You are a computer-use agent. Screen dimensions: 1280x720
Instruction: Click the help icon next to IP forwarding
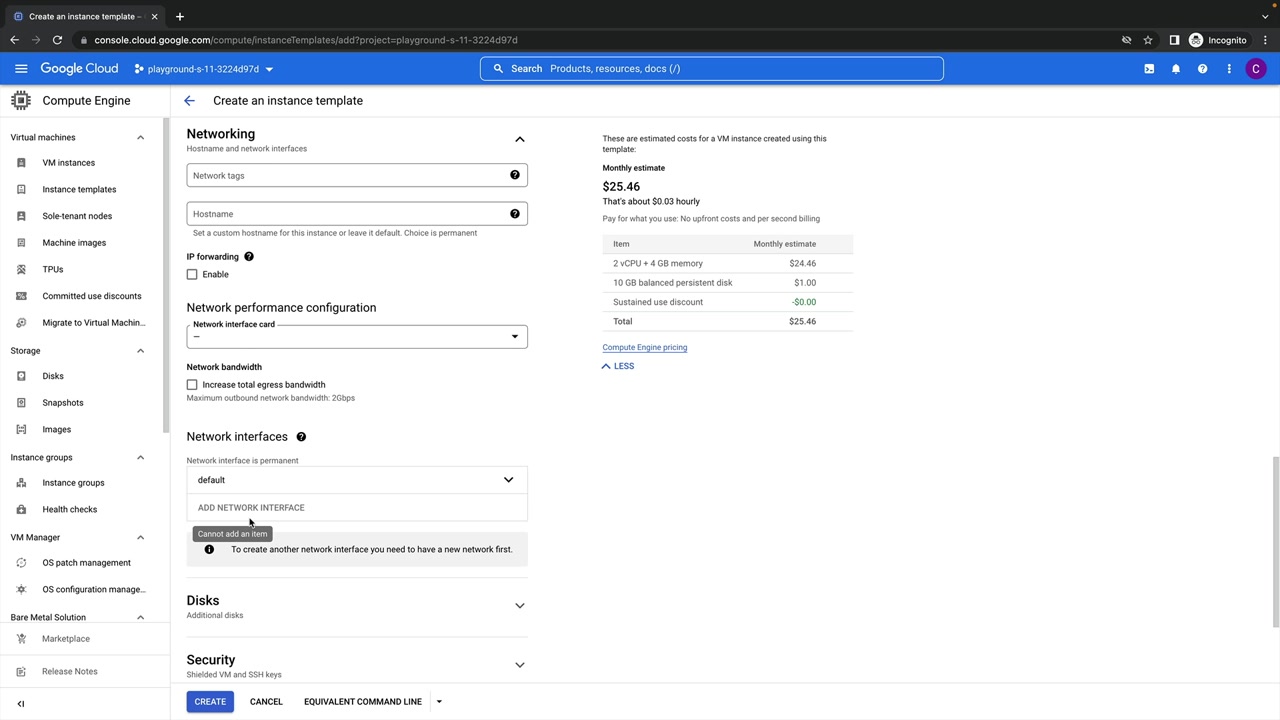249,257
